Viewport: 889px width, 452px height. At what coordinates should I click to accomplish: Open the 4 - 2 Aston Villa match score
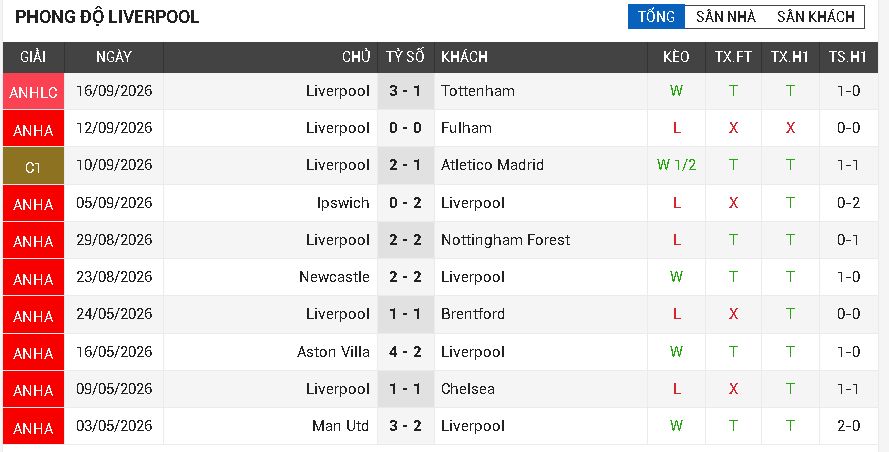click(405, 352)
